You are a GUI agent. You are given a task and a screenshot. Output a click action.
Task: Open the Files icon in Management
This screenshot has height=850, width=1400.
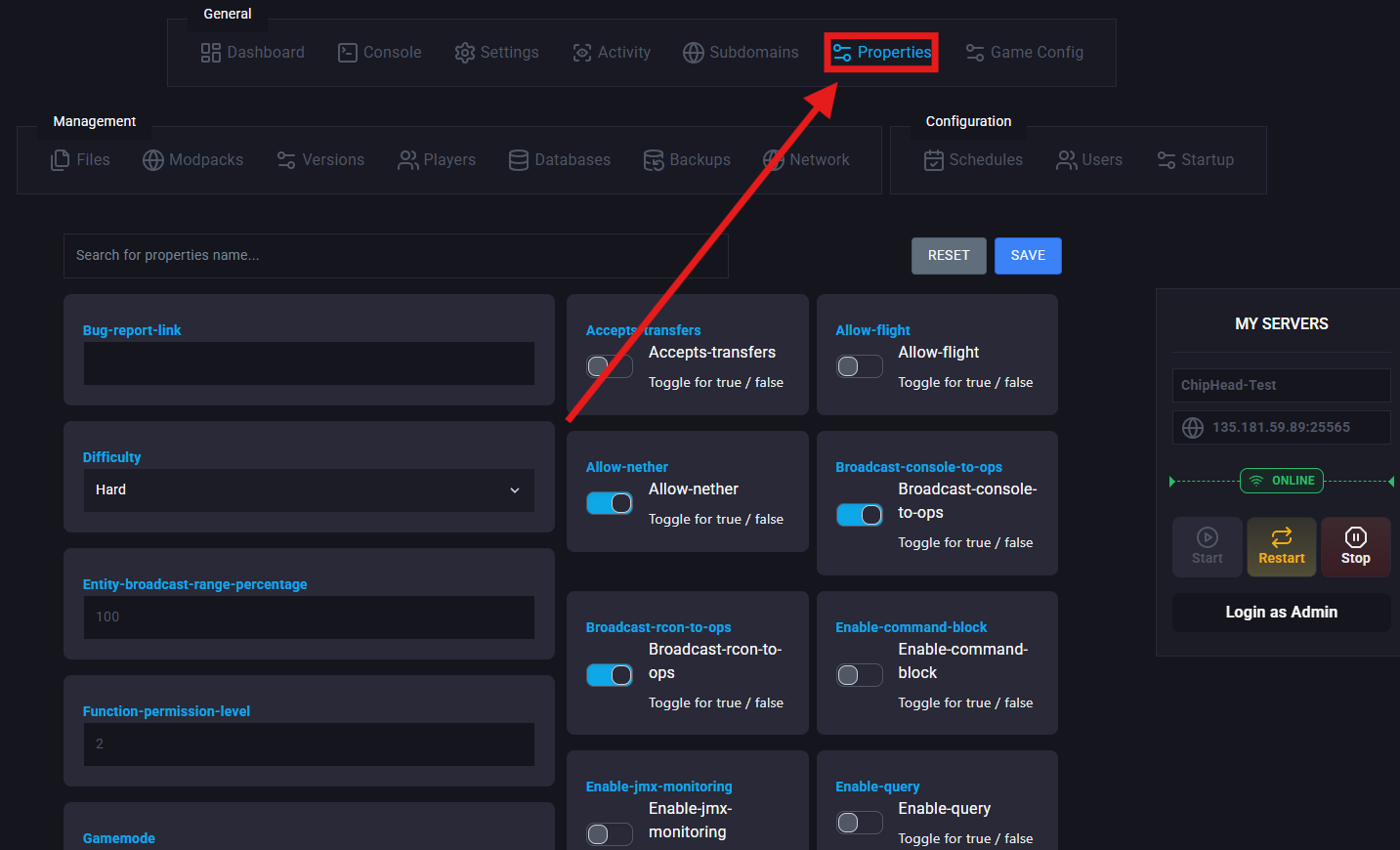61,160
